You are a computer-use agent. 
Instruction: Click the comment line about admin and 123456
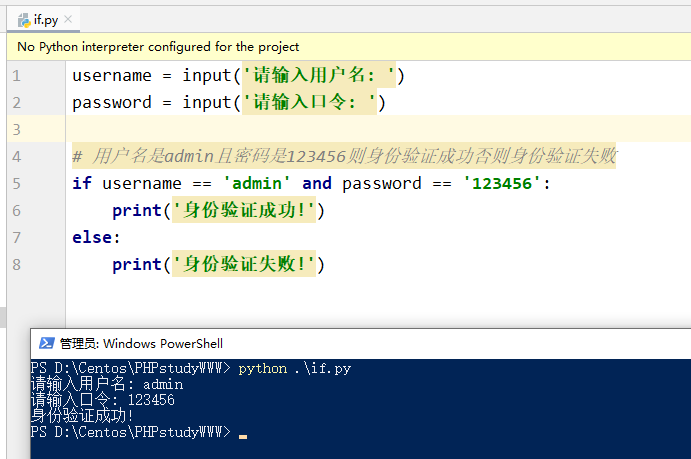coord(344,156)
